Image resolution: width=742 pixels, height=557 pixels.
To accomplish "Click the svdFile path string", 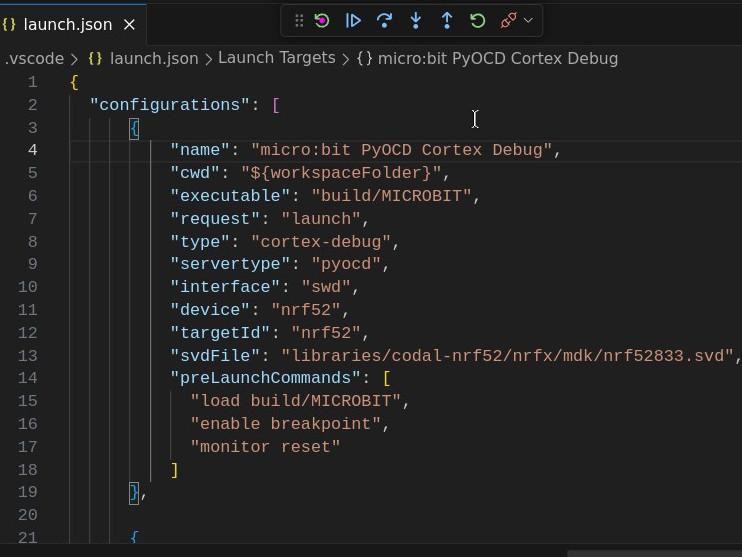I will click(507, 355).
